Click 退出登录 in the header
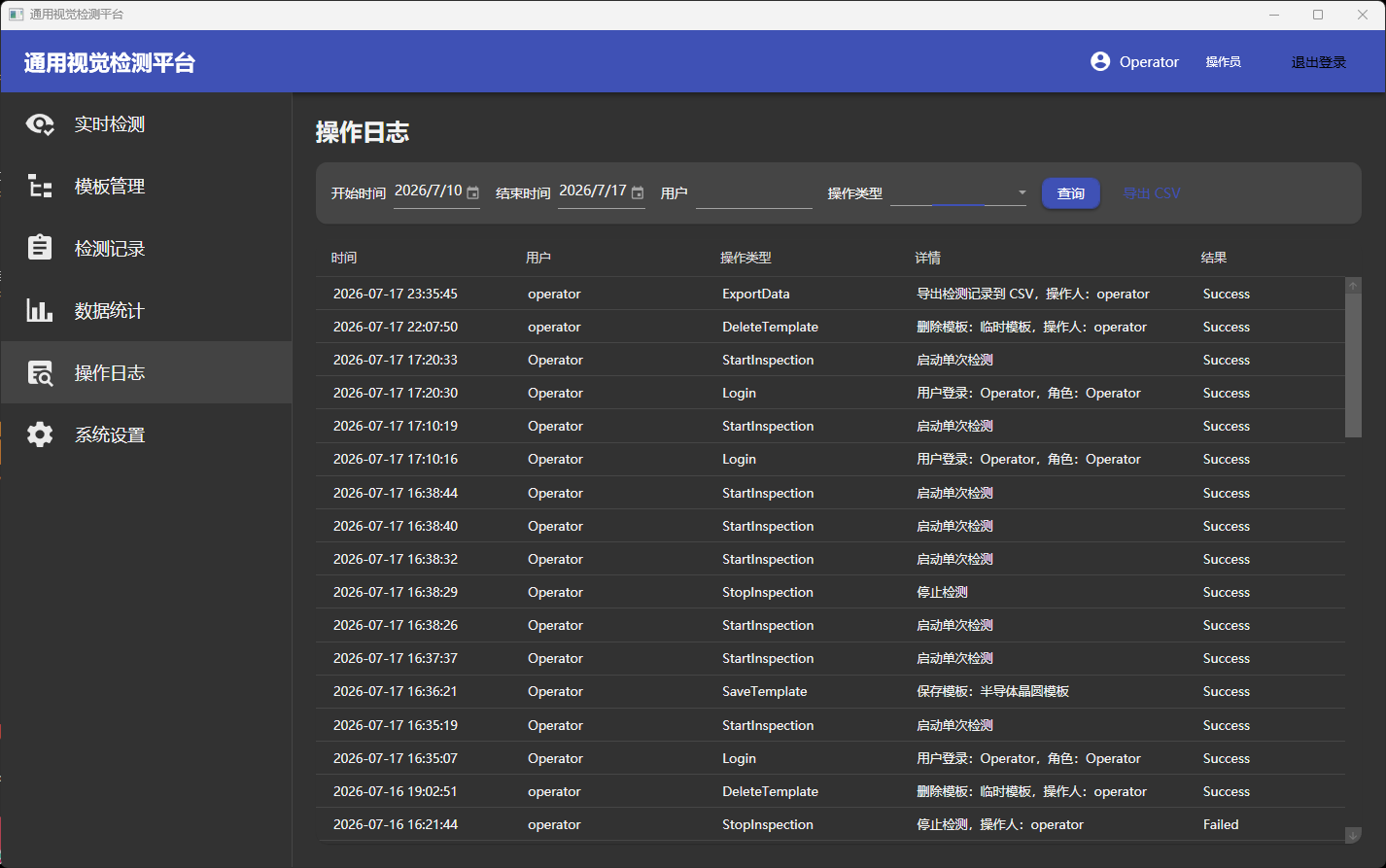The width and height of the screenshot is (1386, 868). click(x=1319, y=62)
